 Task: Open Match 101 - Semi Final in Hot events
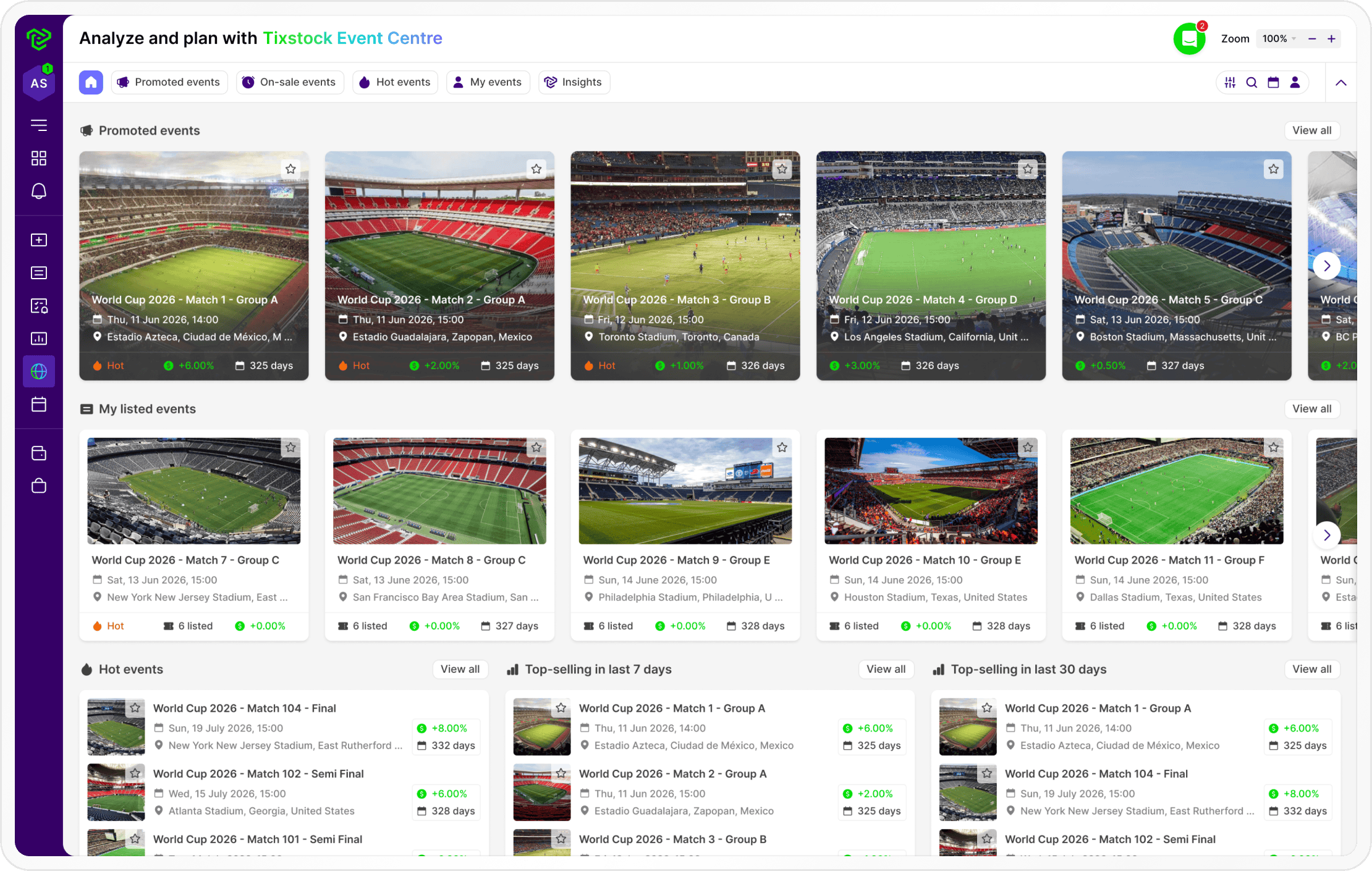point(258,839)
